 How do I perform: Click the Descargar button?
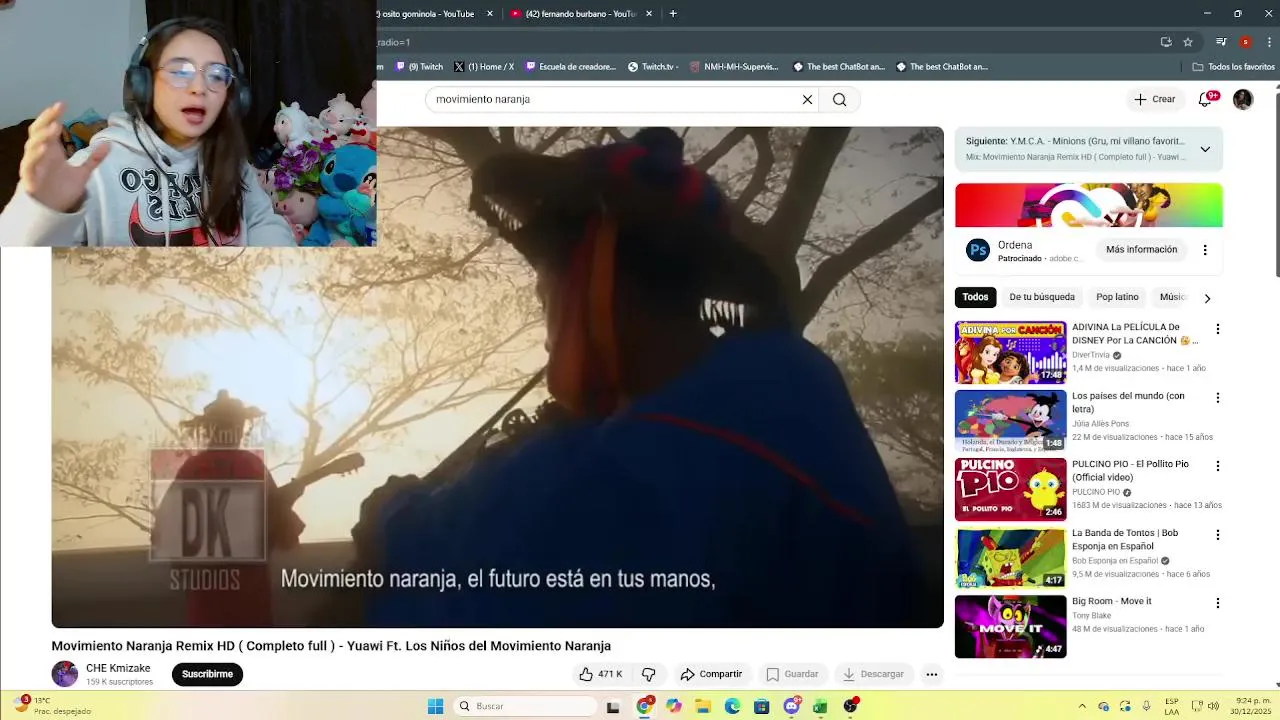click(x=873, y=674)
